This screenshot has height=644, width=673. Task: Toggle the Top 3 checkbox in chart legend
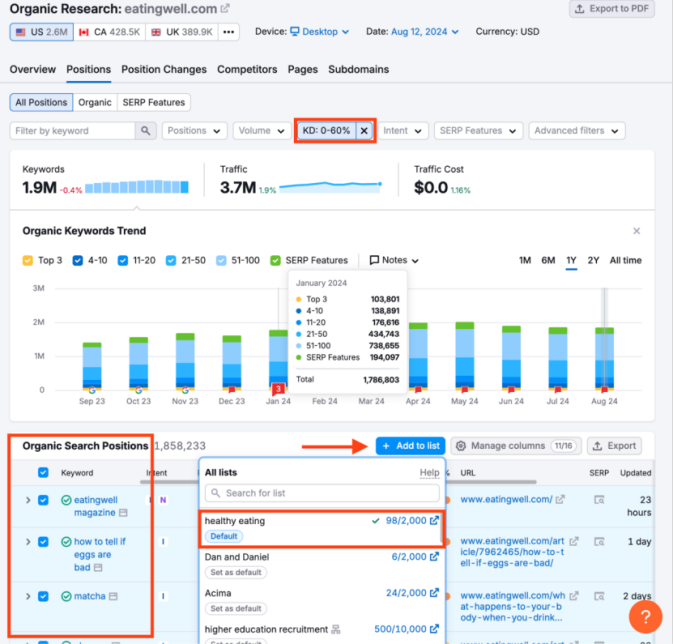pos(28,261)
